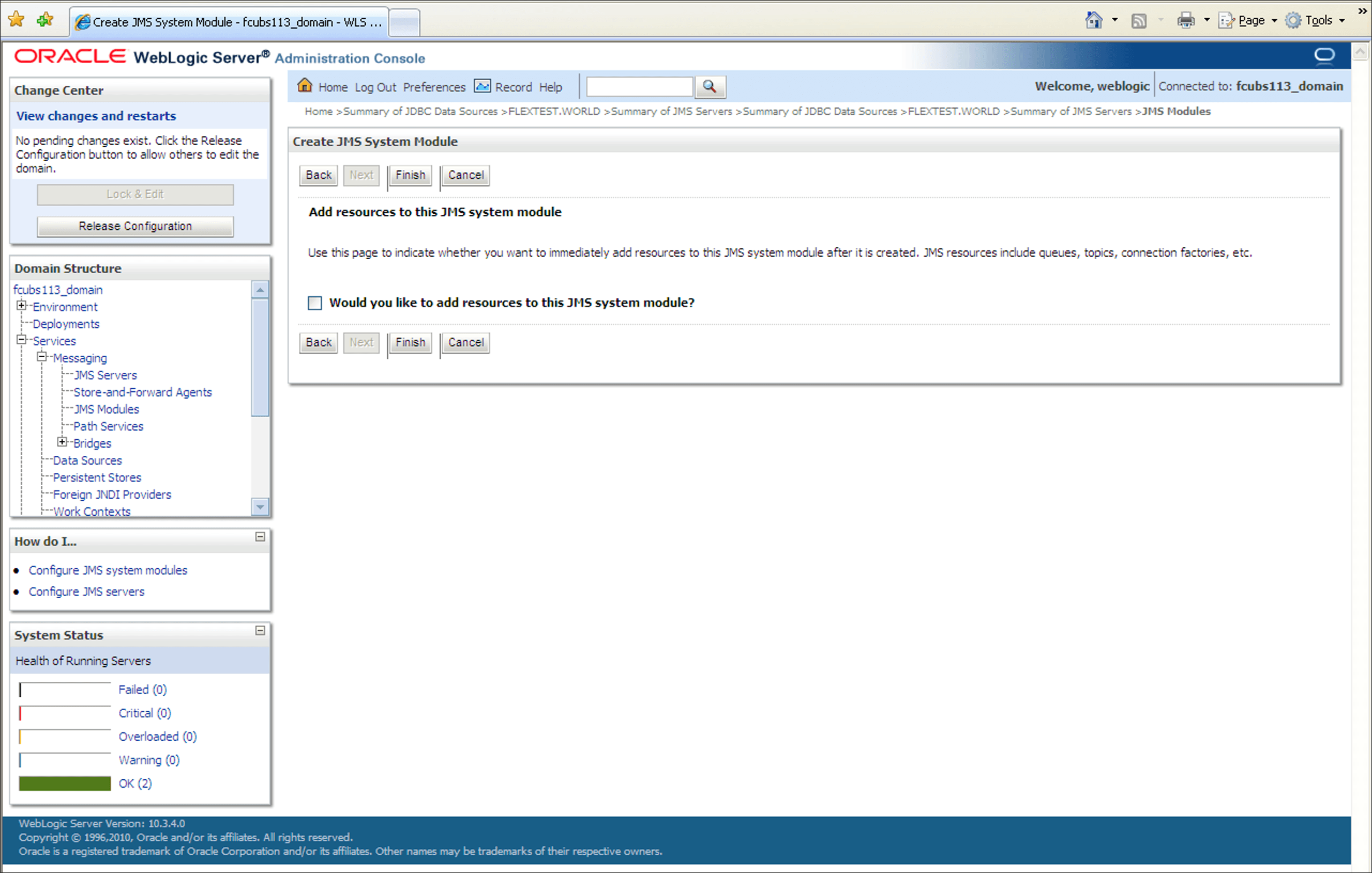Viewport: 1372px width, 873px height.
Task: Click the Add to Favorites star icon
Action: (44, 20)
